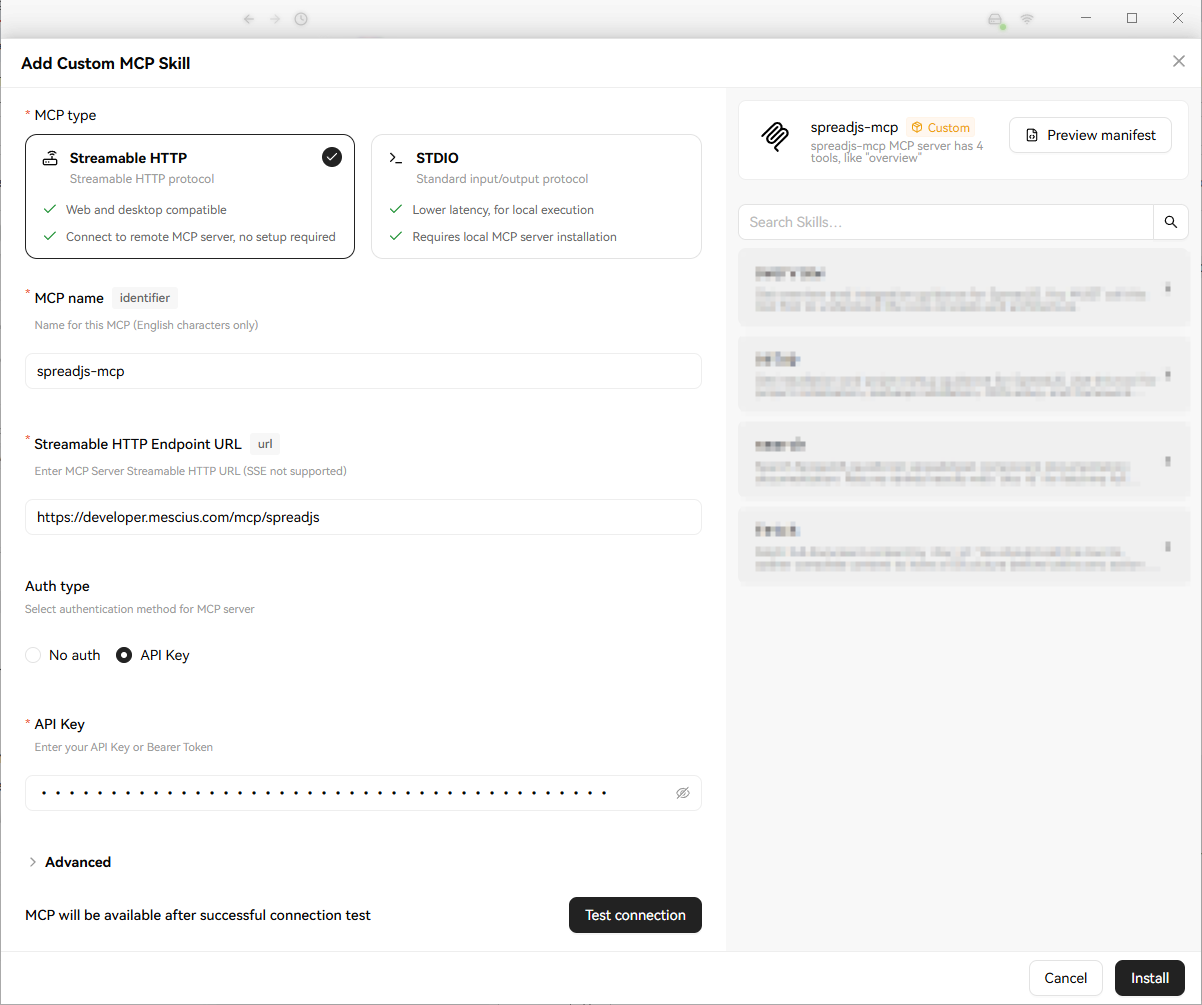This screenshot has width=1202, height=1005.
Task: Open Preview manifest
Action: click(x=1090, y=135)
